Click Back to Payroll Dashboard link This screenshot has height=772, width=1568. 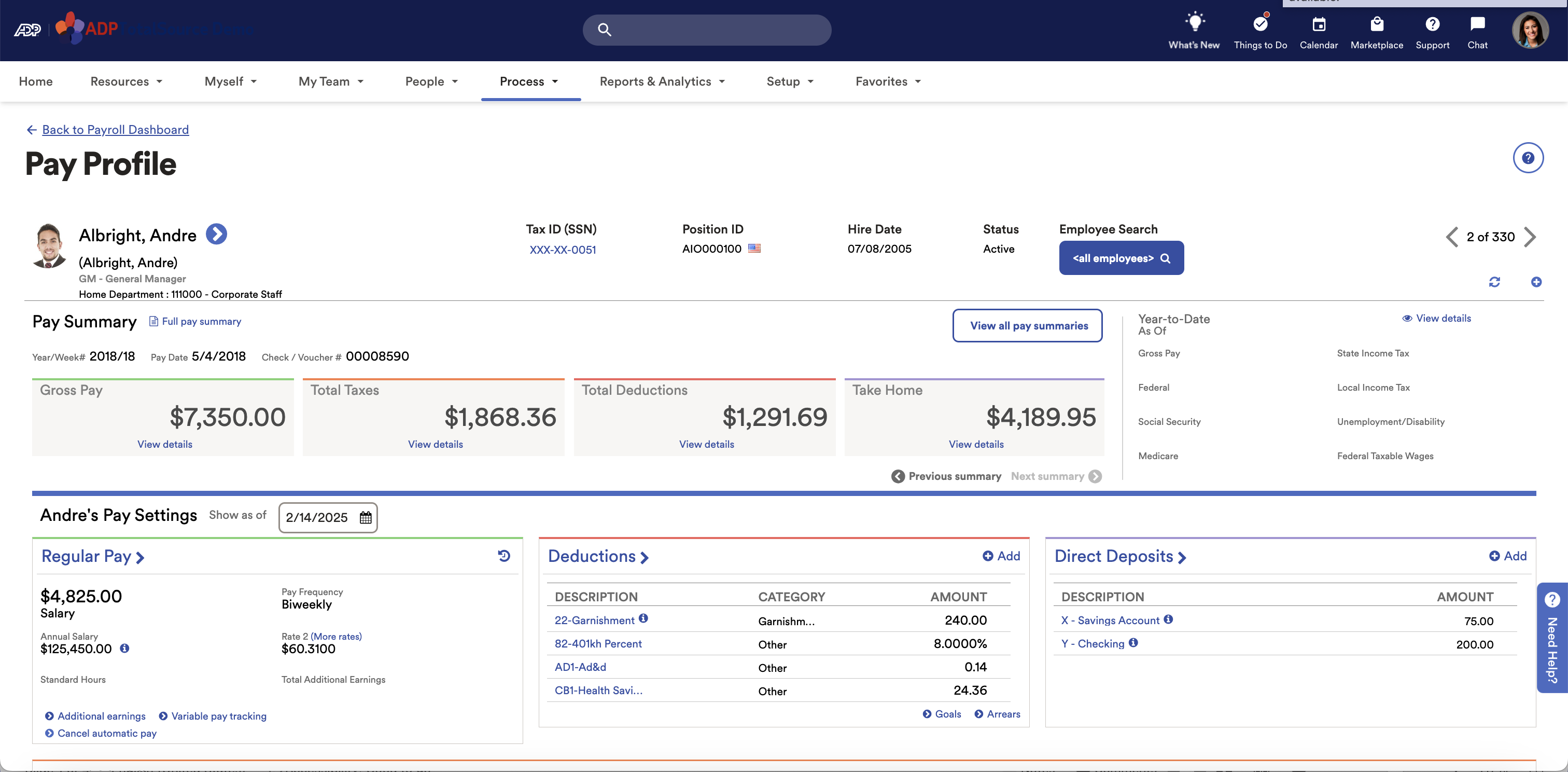click(x=115, y=130)
